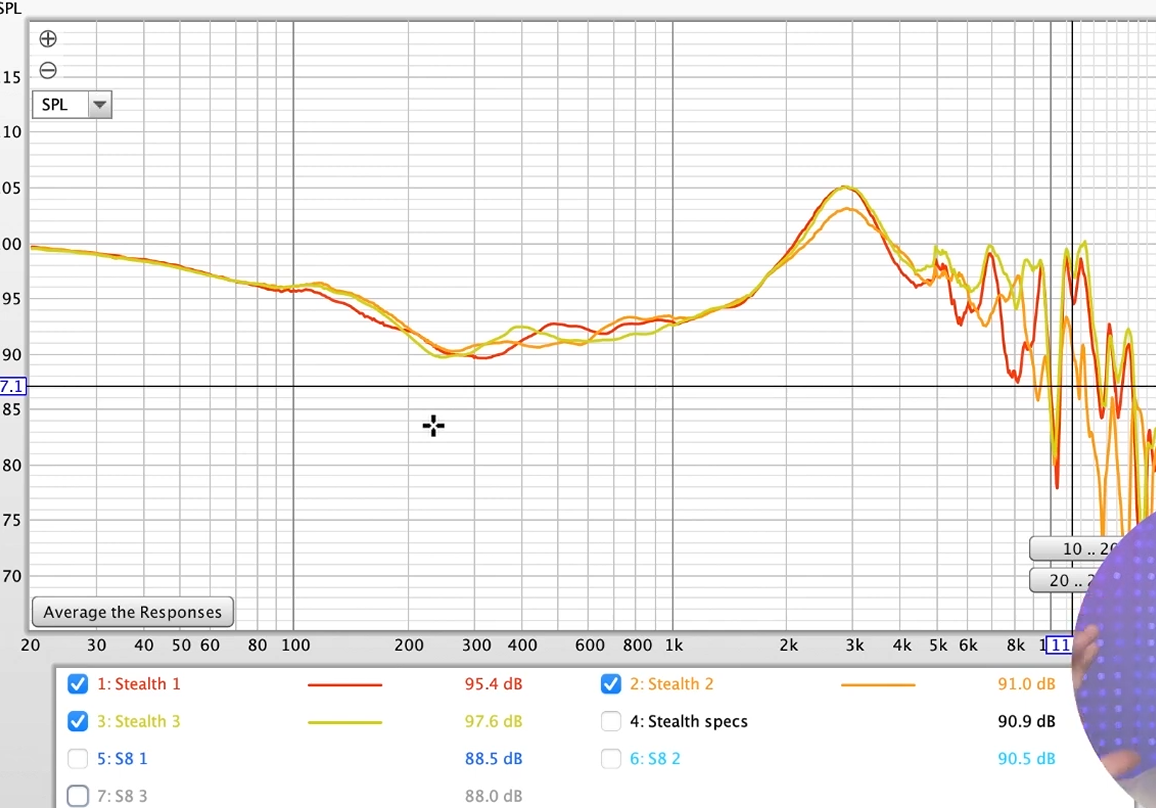The image size is (1156, 808).
Task: Click the 90.9 dB value for Stealth specs
Action: (x=1026, y=721)
